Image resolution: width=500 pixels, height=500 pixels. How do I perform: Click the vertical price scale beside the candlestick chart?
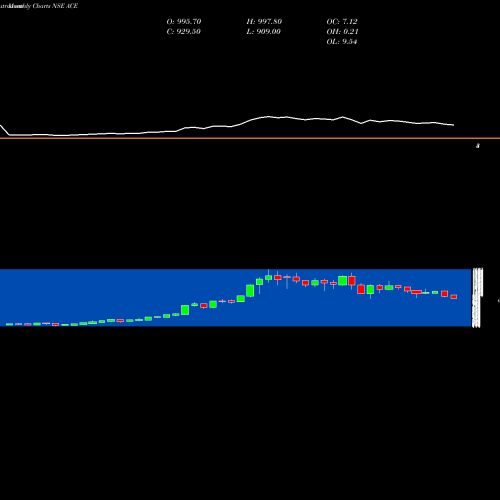click(477, 298)
